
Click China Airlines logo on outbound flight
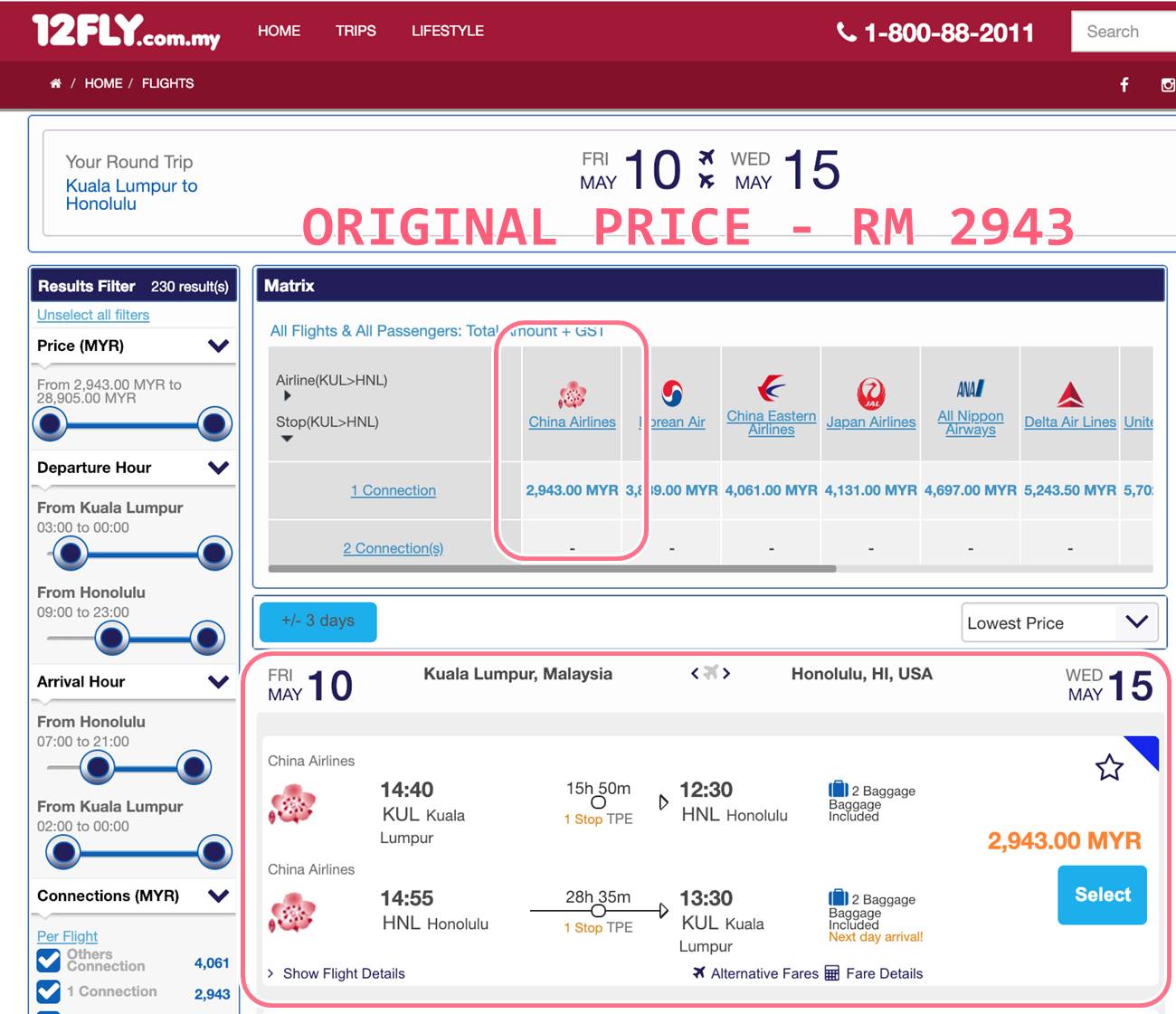point(292,804)
